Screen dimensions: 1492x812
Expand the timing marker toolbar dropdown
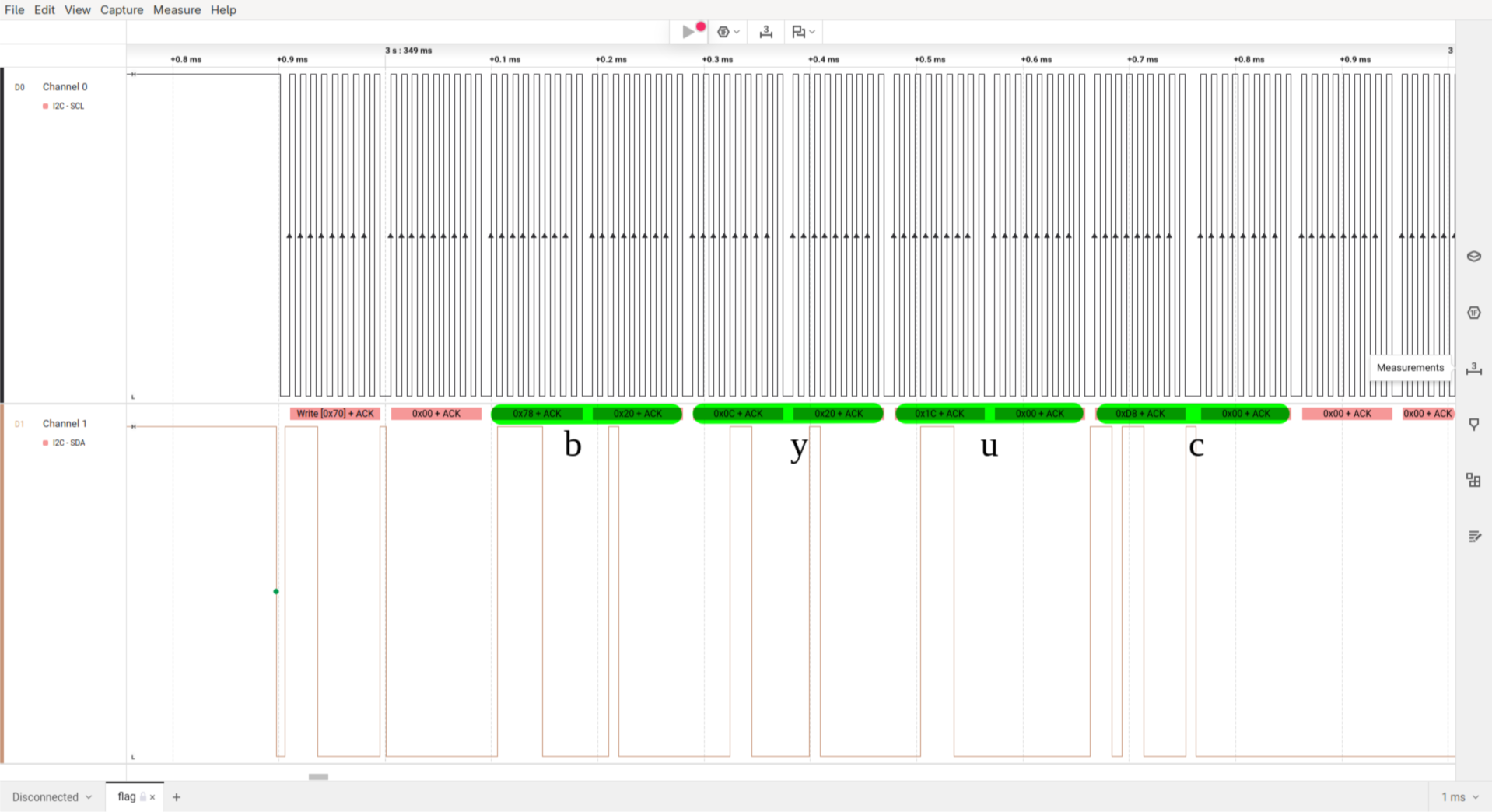click(x=812, y=32)
